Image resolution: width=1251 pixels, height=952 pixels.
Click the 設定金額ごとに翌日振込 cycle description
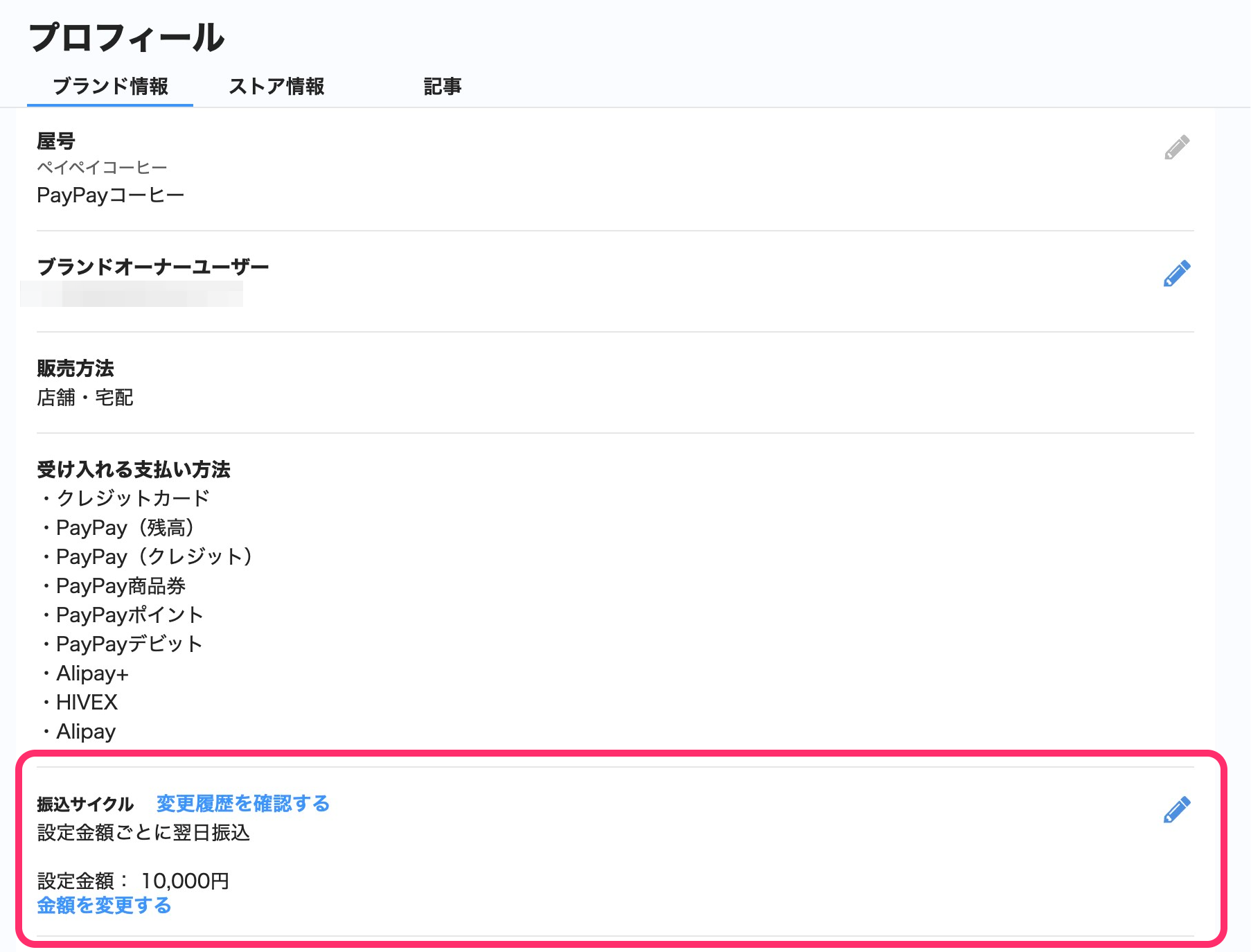143,833
